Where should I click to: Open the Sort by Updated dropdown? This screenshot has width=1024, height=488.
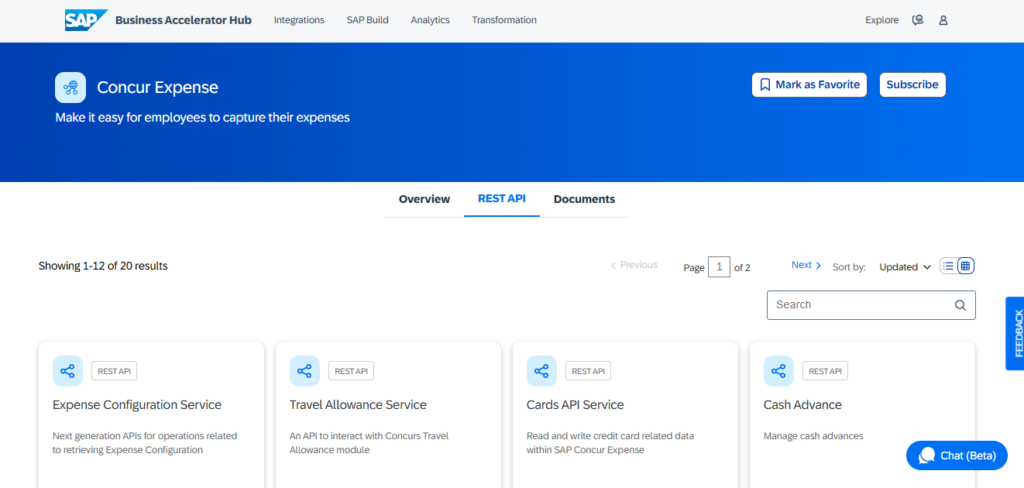[x=904, y=267]
